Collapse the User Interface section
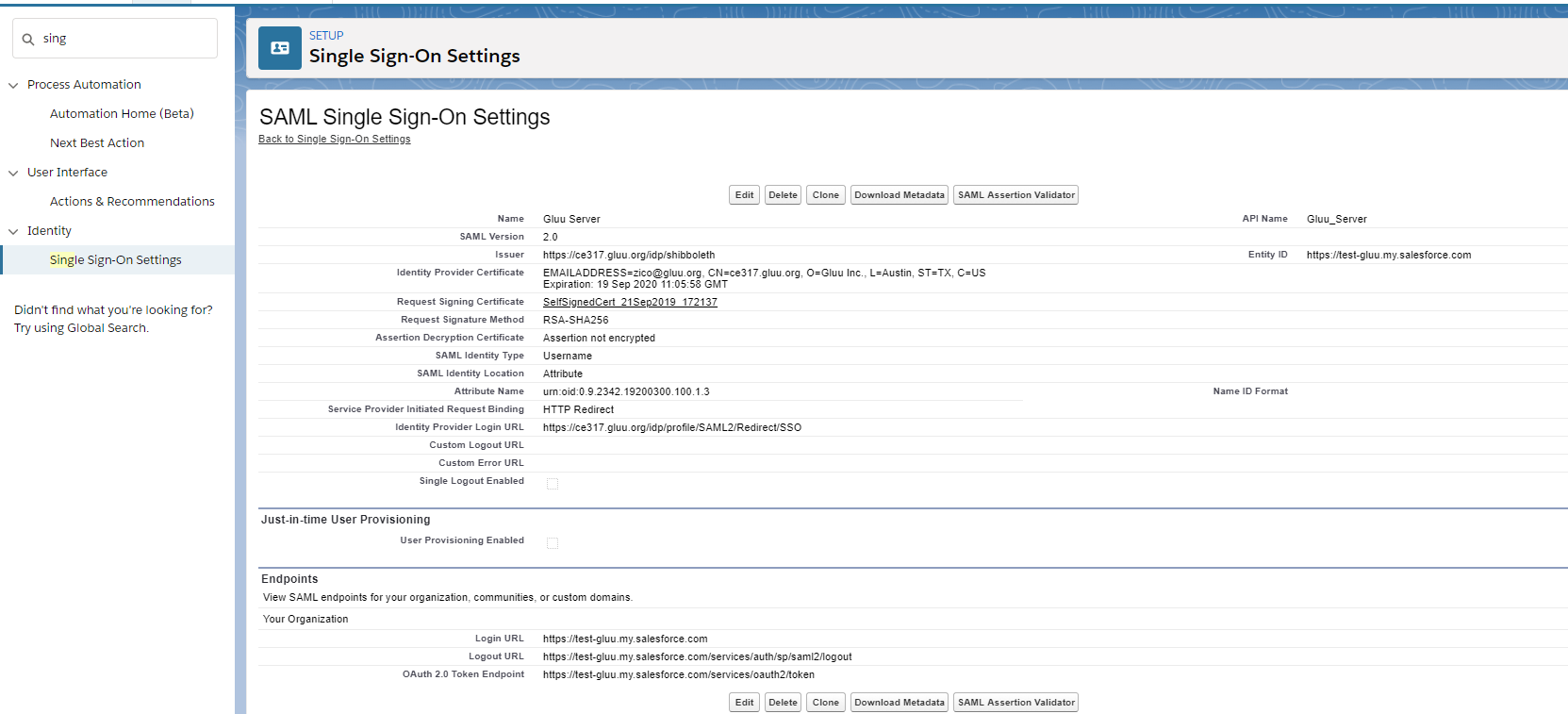The width and height of the screenshot is (1568, 714). [x=13, y=173]
